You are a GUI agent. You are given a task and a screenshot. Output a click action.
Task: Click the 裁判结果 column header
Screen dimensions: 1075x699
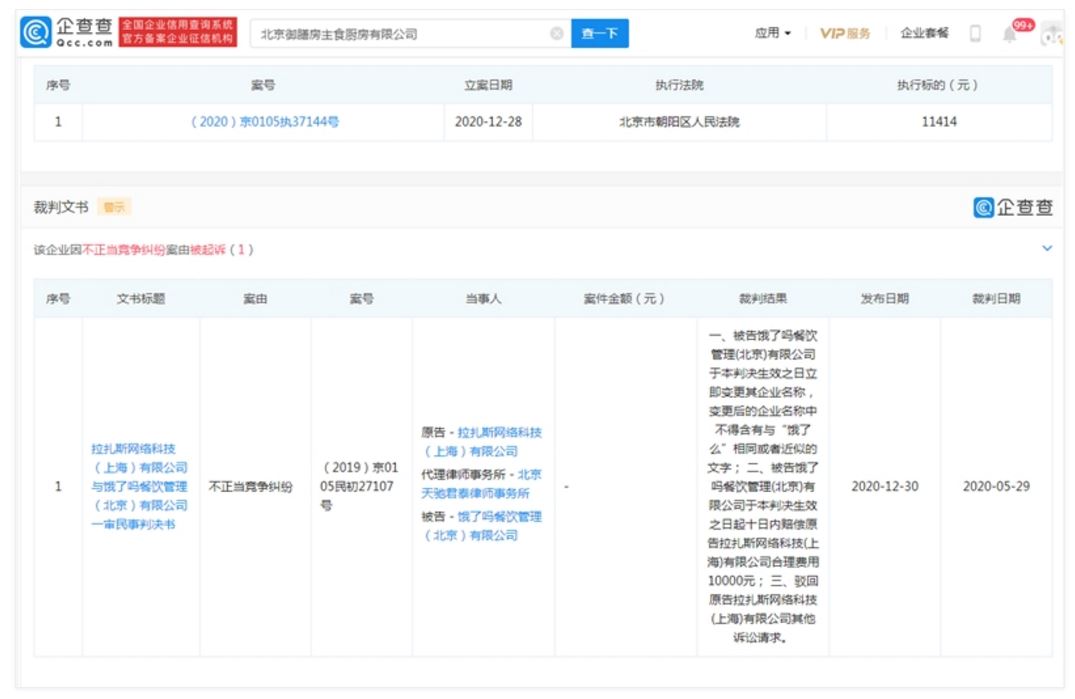pyautogui.click(x=762, y=298)
